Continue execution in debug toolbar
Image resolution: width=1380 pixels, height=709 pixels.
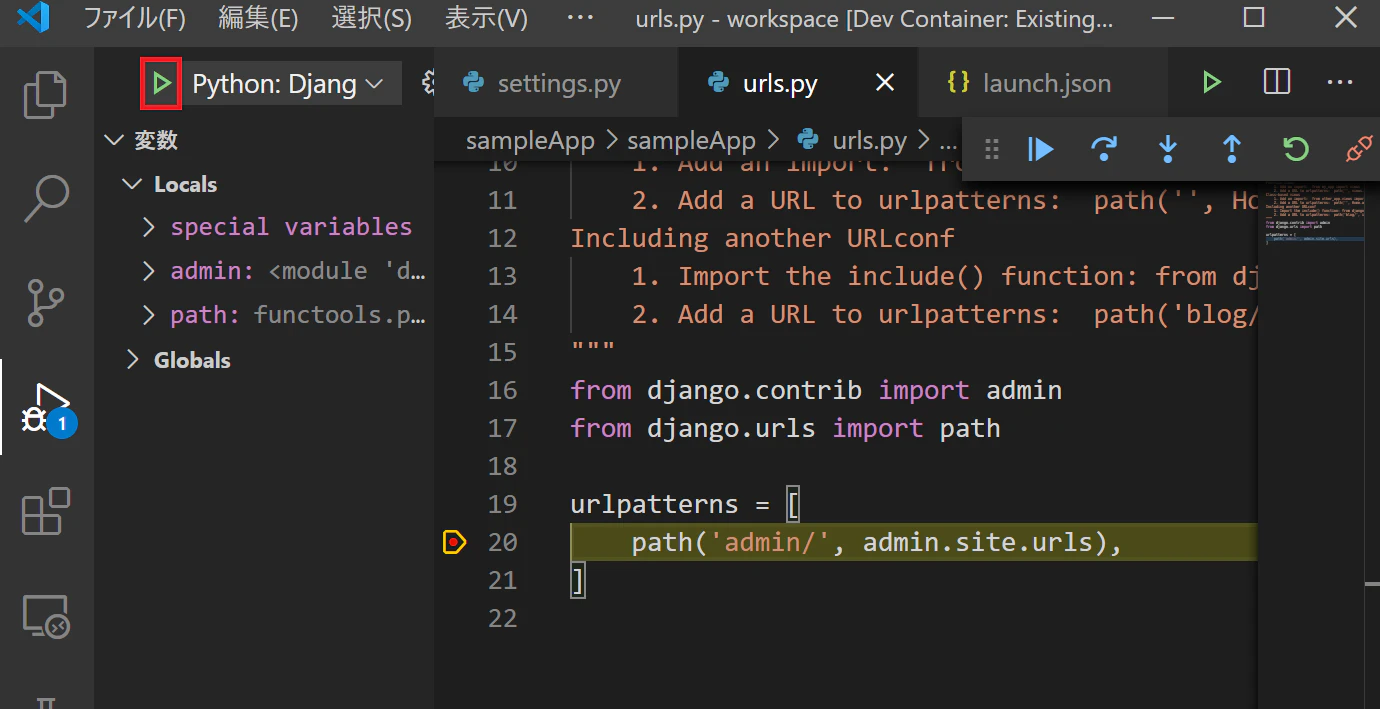pyautogui.click(x=1041, y=150)
